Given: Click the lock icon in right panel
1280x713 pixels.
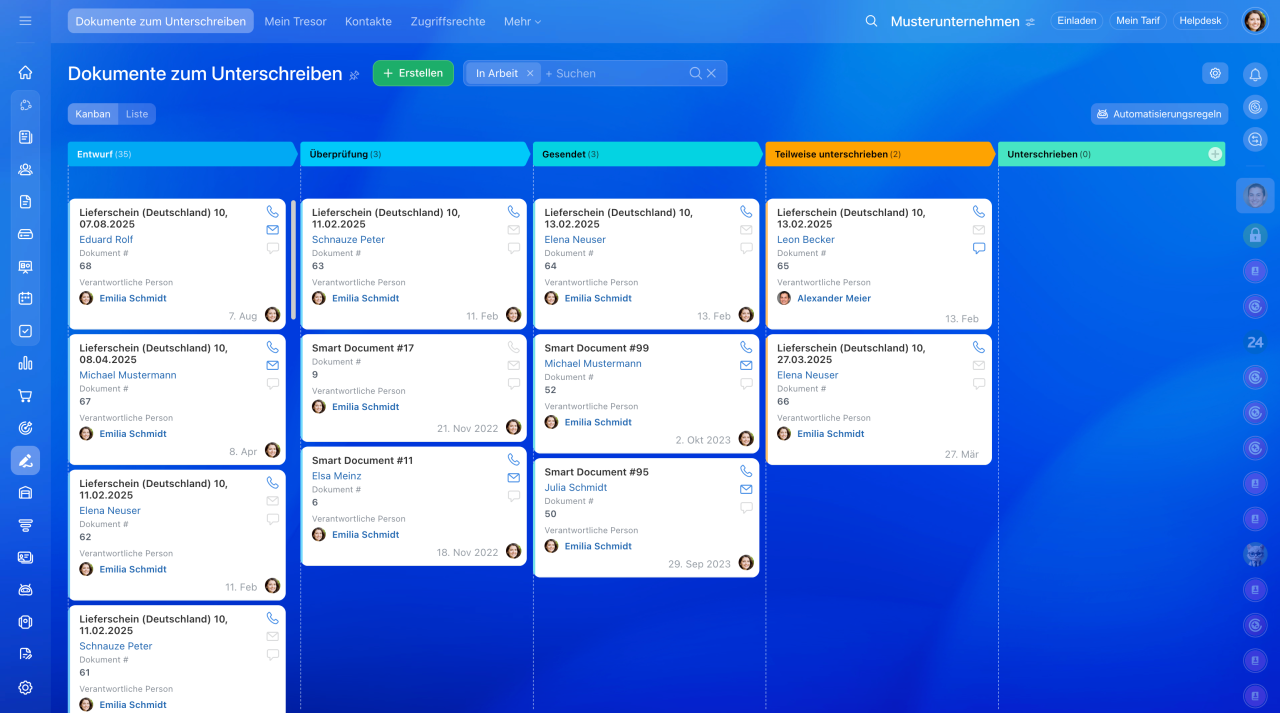Looking at the screenshot, I should click(x=1255, y=235).
